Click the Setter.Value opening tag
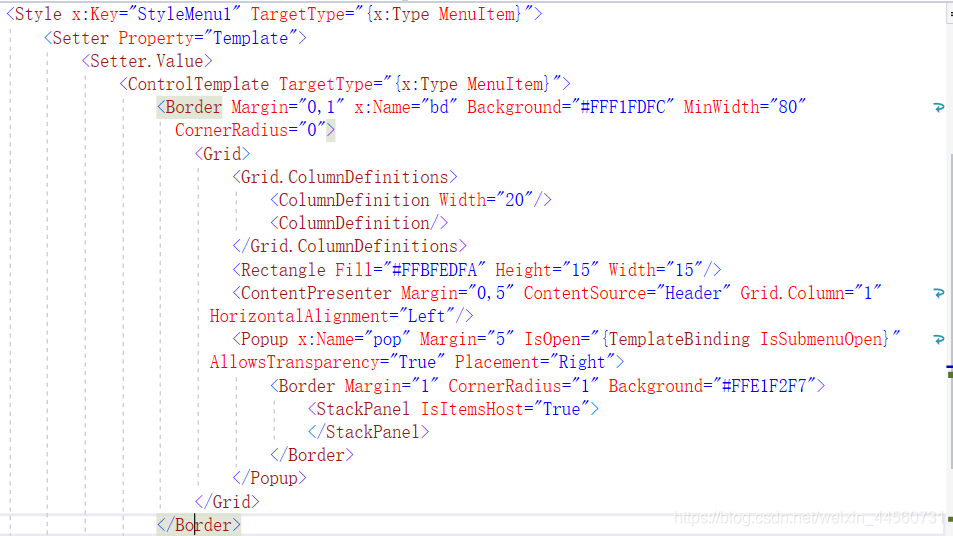 (x=147, y=61)
